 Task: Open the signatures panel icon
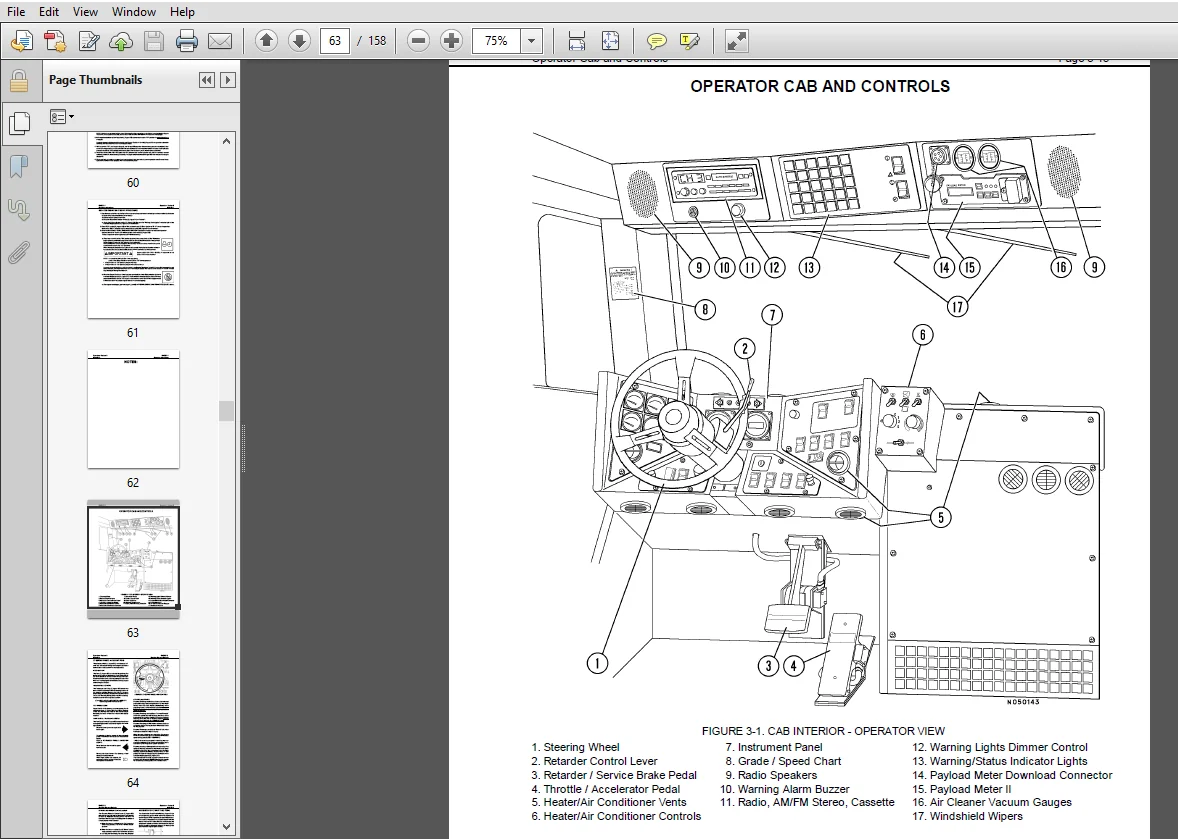pyautogui.click(x=19, y=210)
